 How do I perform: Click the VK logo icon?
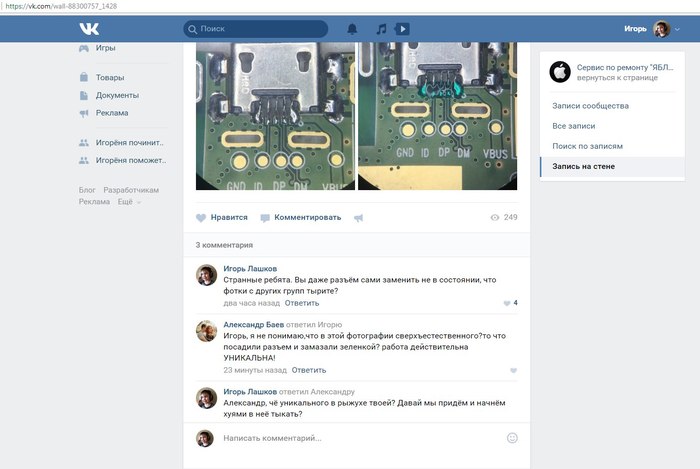pyautogui.click(x=89, y=29)
